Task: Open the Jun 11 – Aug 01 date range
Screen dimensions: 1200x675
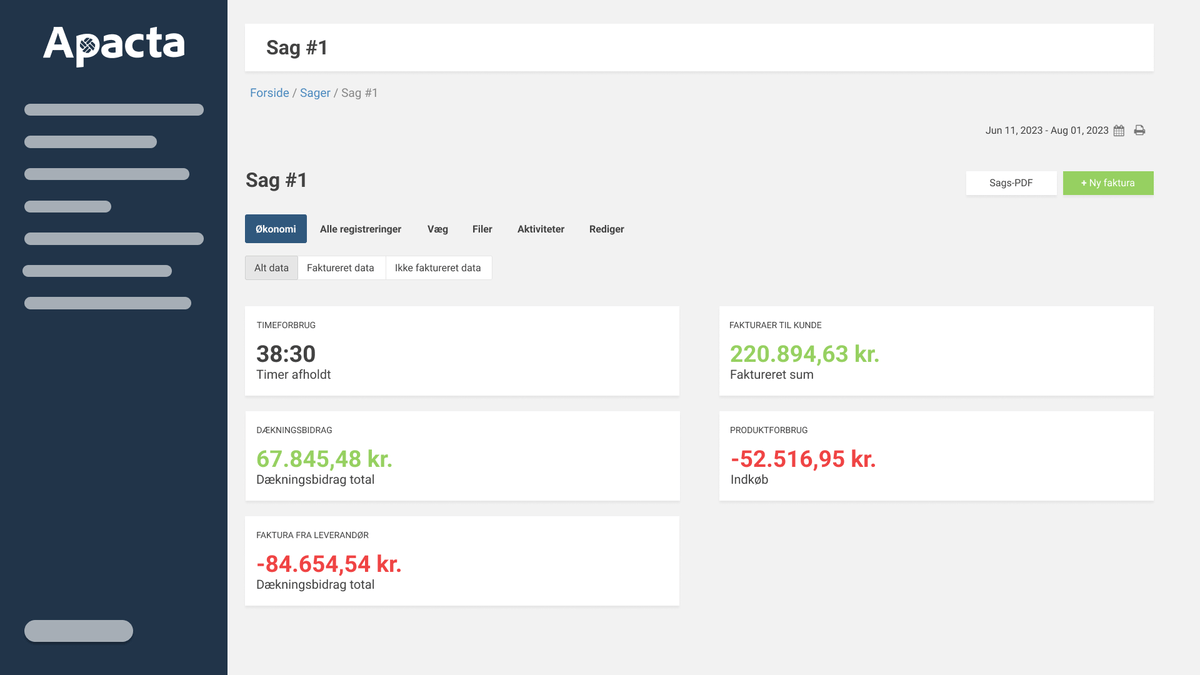Action: (1046, 131)
